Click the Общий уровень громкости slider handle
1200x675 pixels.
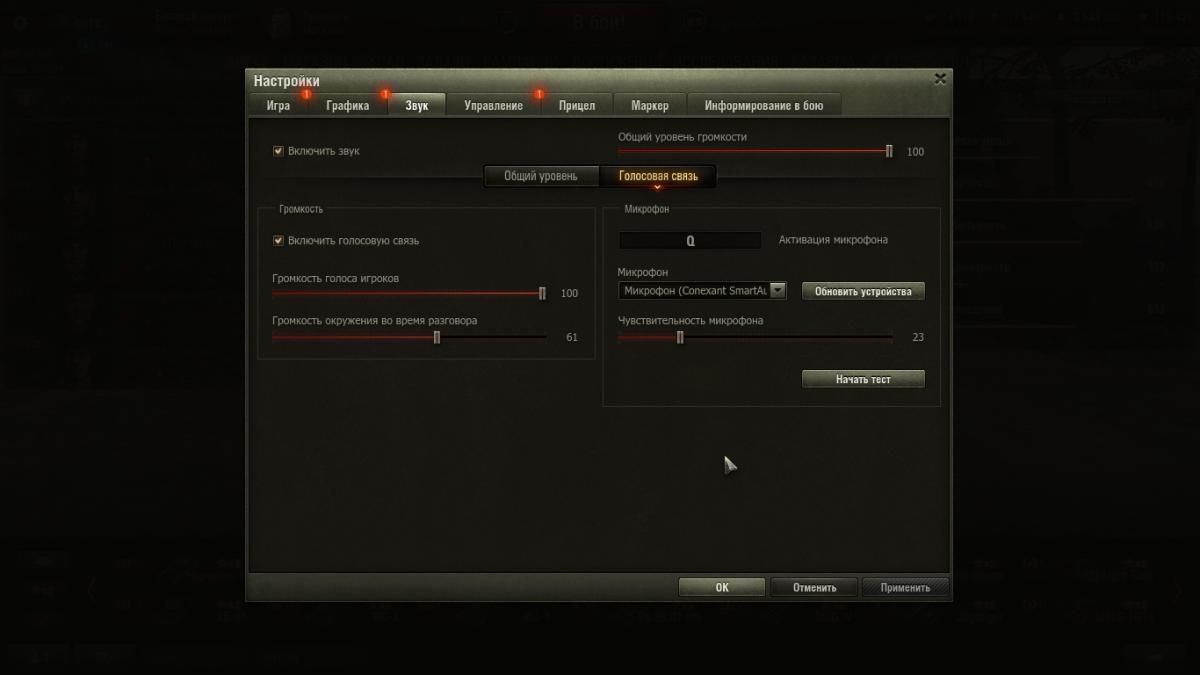pyautogui.click(x=889, y=151)
